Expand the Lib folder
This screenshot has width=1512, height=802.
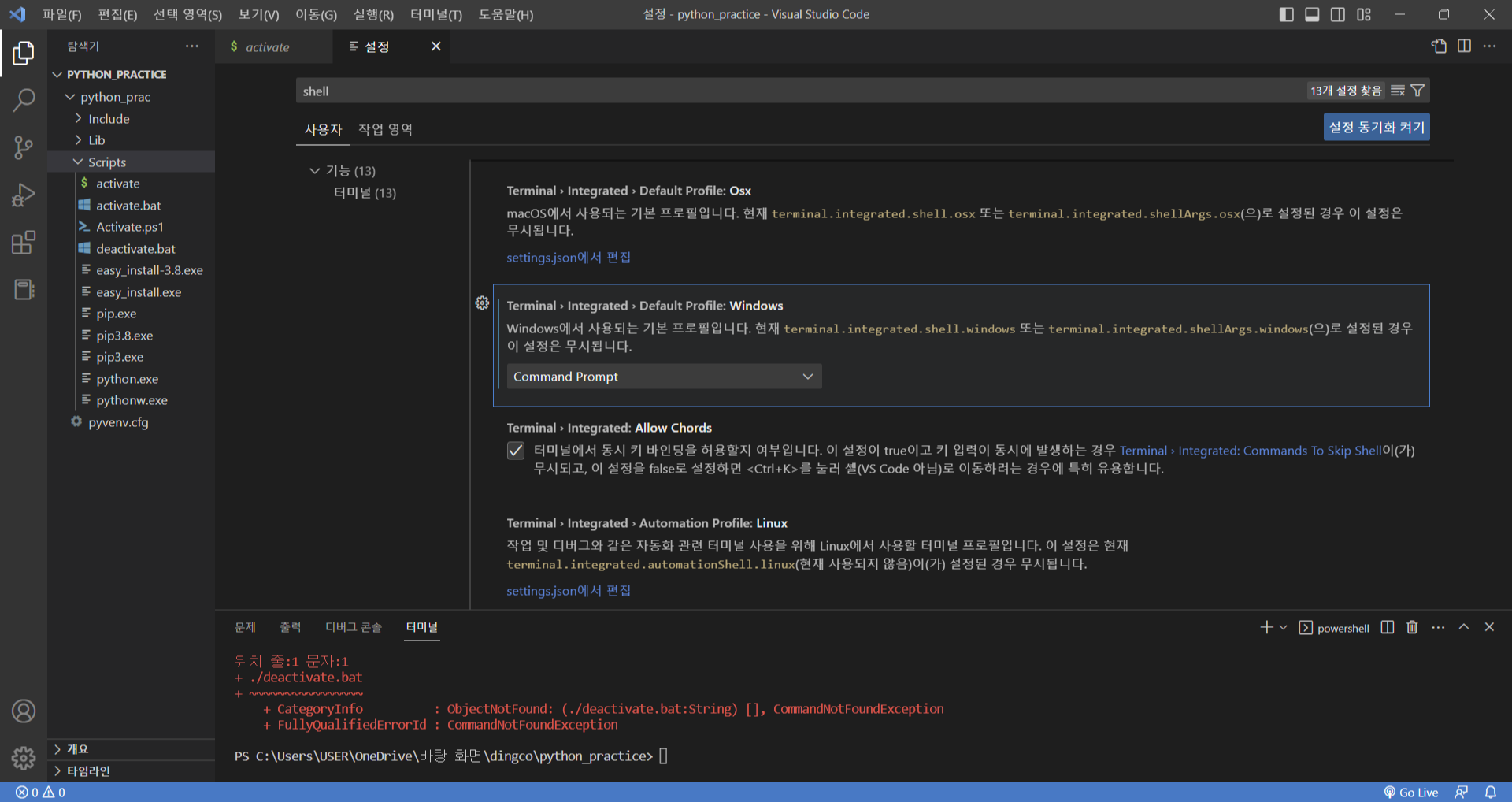[78, 140]
